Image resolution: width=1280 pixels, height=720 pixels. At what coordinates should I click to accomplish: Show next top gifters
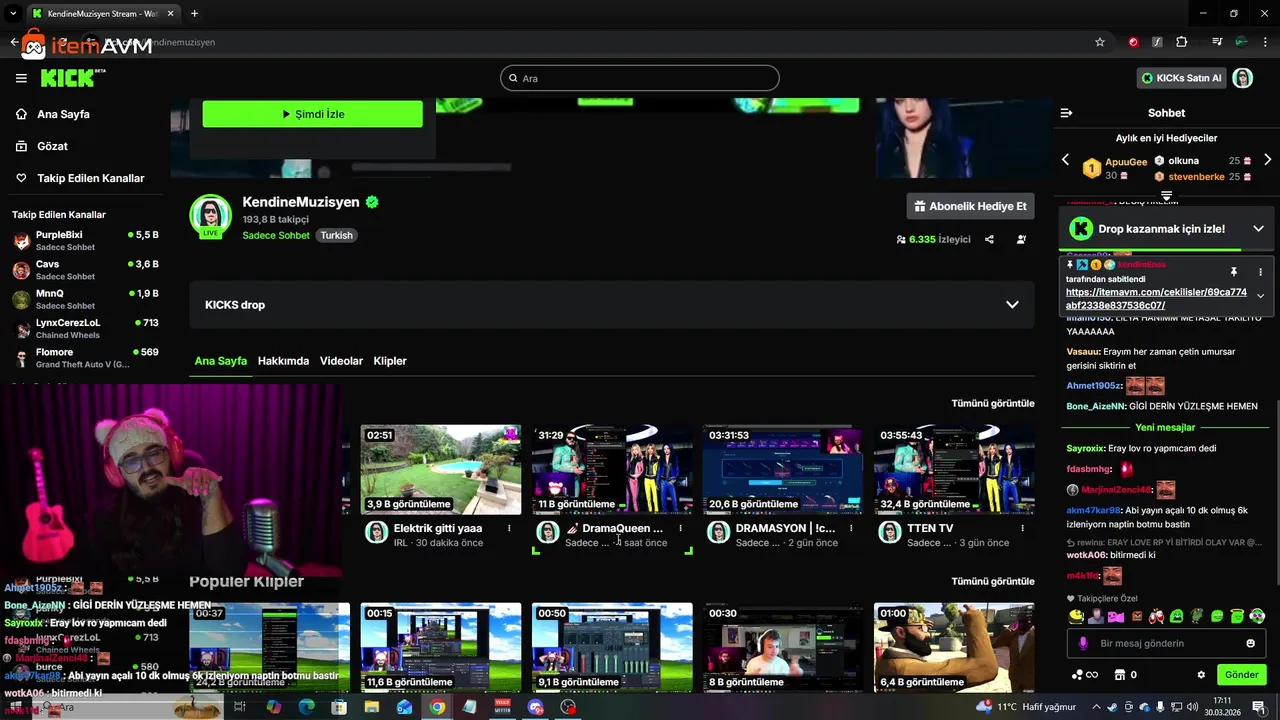(1267, 160)
